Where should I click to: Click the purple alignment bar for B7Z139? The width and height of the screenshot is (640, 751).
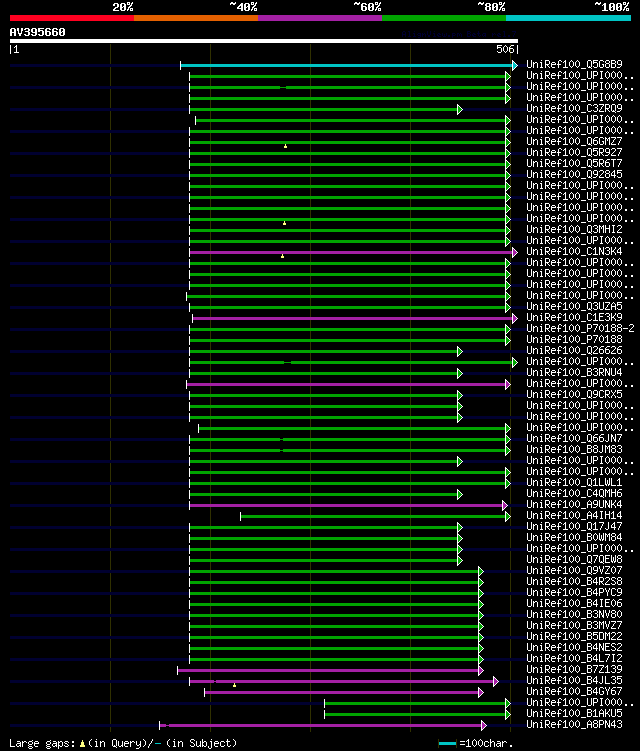331,671
